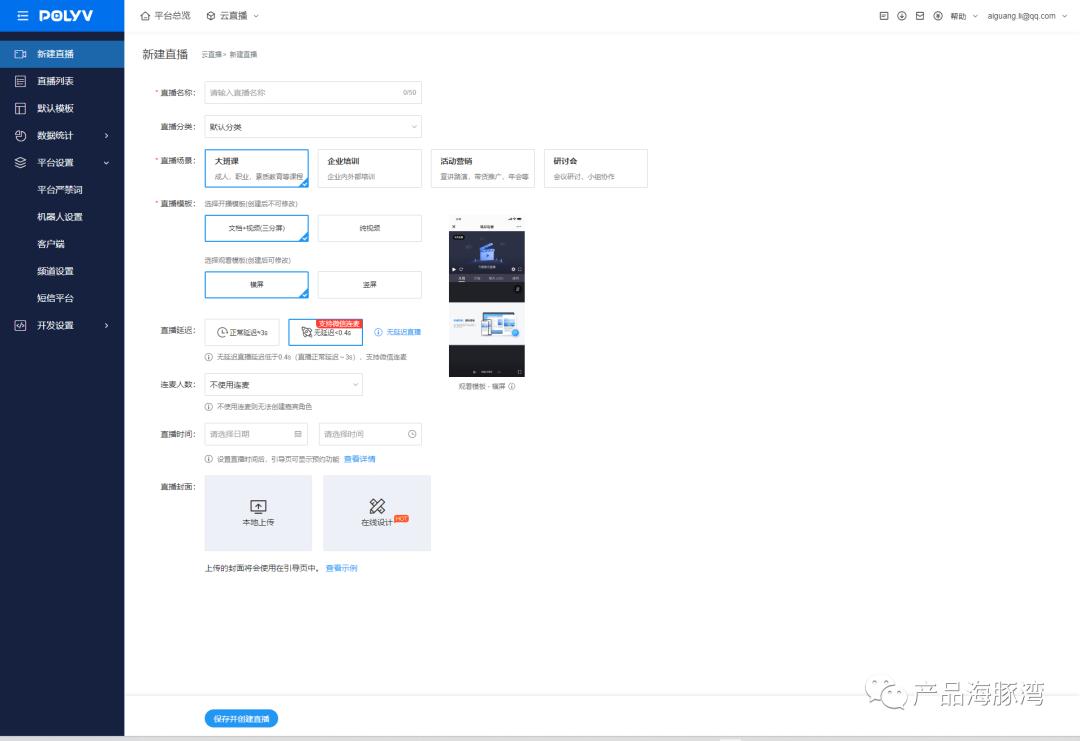The height and width of the screenshot is (741, 1080).
Task: Click the phone preview thumbnail
Action: (487, 296)
